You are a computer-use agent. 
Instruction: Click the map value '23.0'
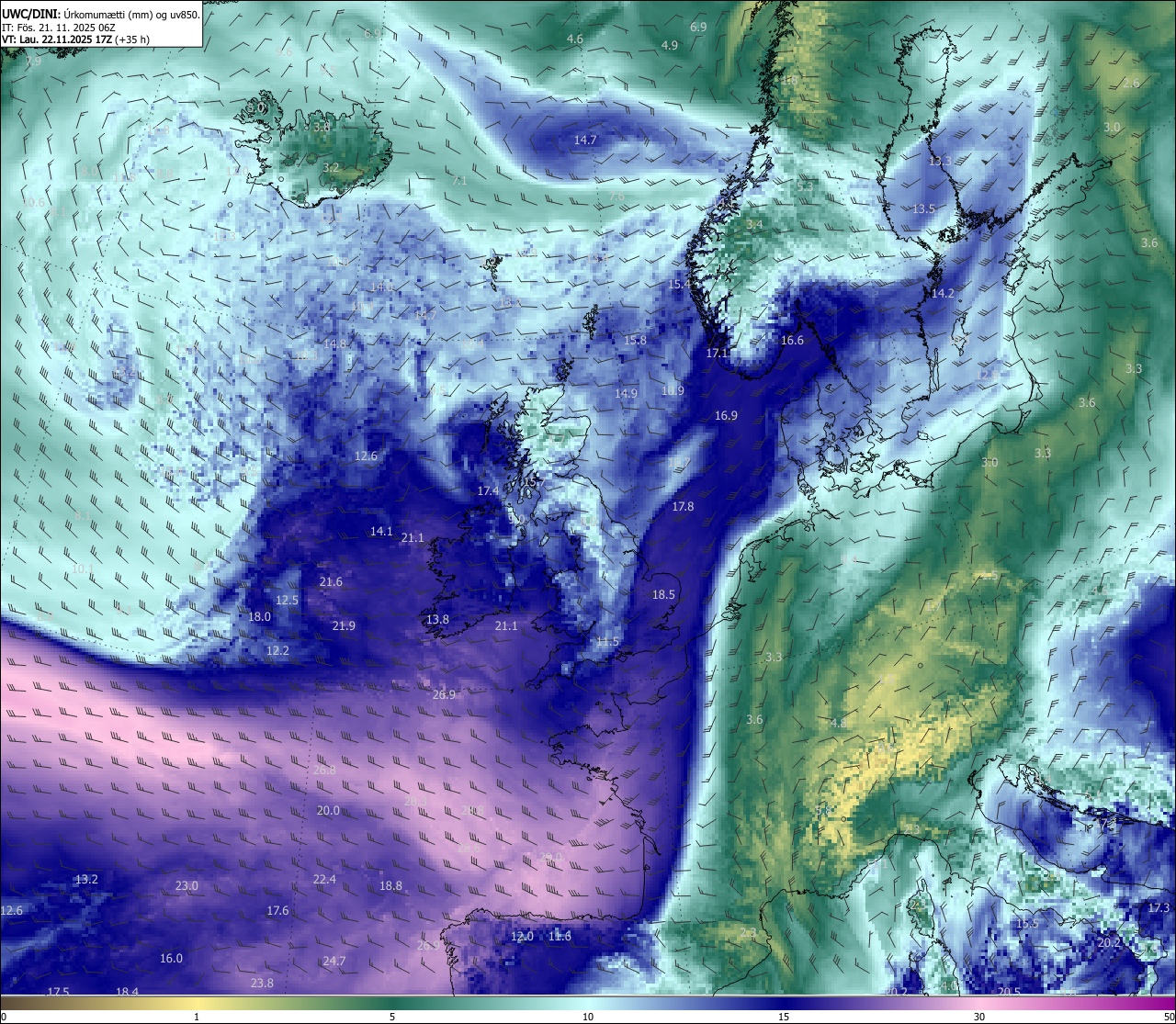[x=187, y=886]
